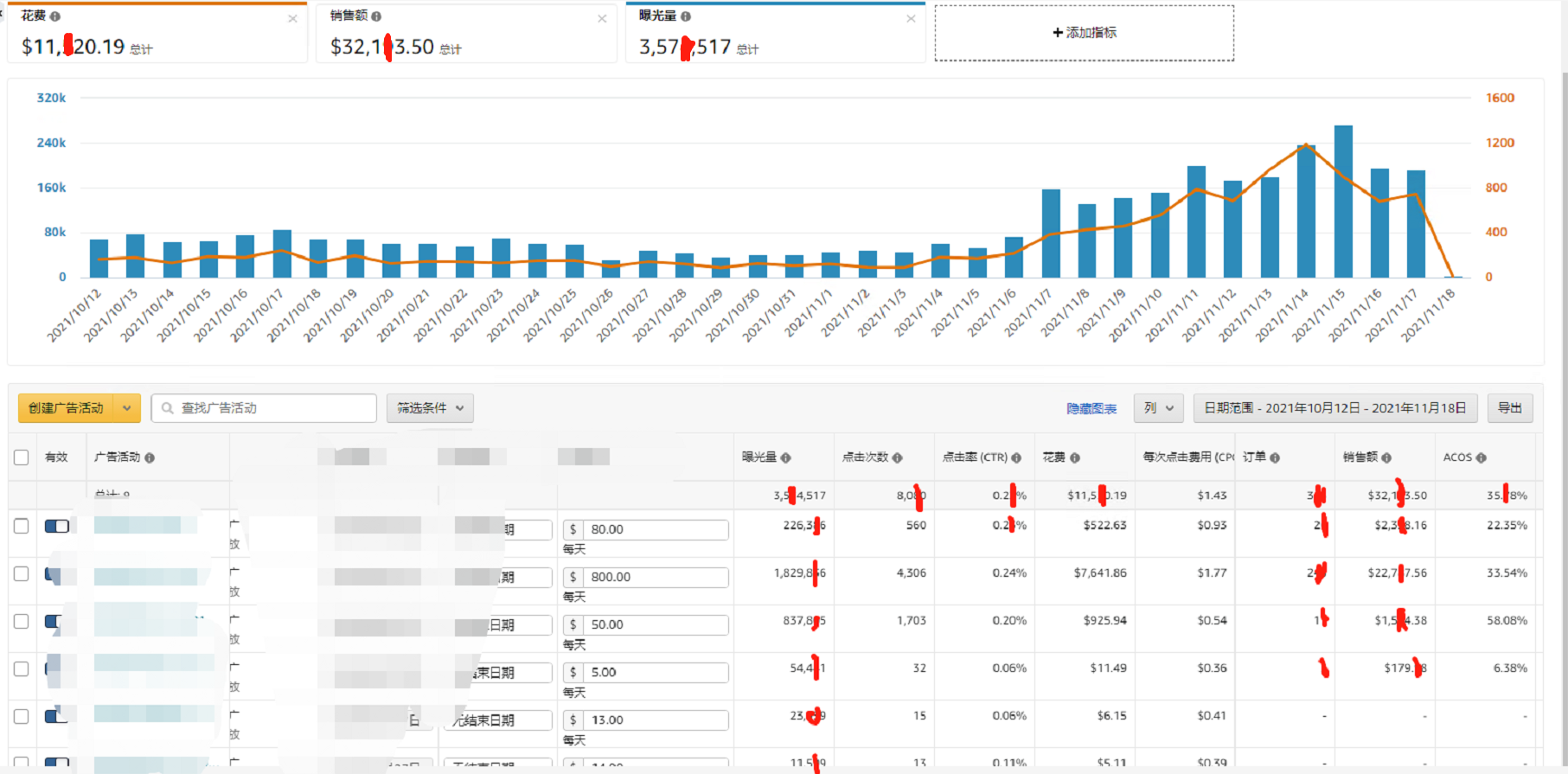This screenshot has height=774, width=1568.
Task: Open the dropdown arrow next to 创建广告活动
Action: tap(127, 408)
